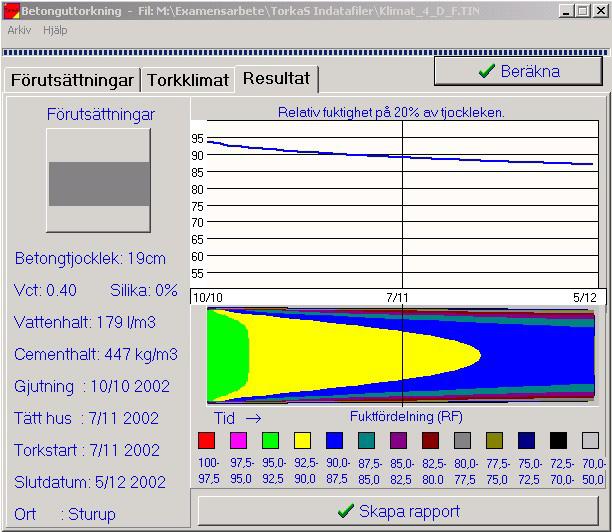612x532 pixels.
Task: Click the Skapa rapport button
Action: 398,511
